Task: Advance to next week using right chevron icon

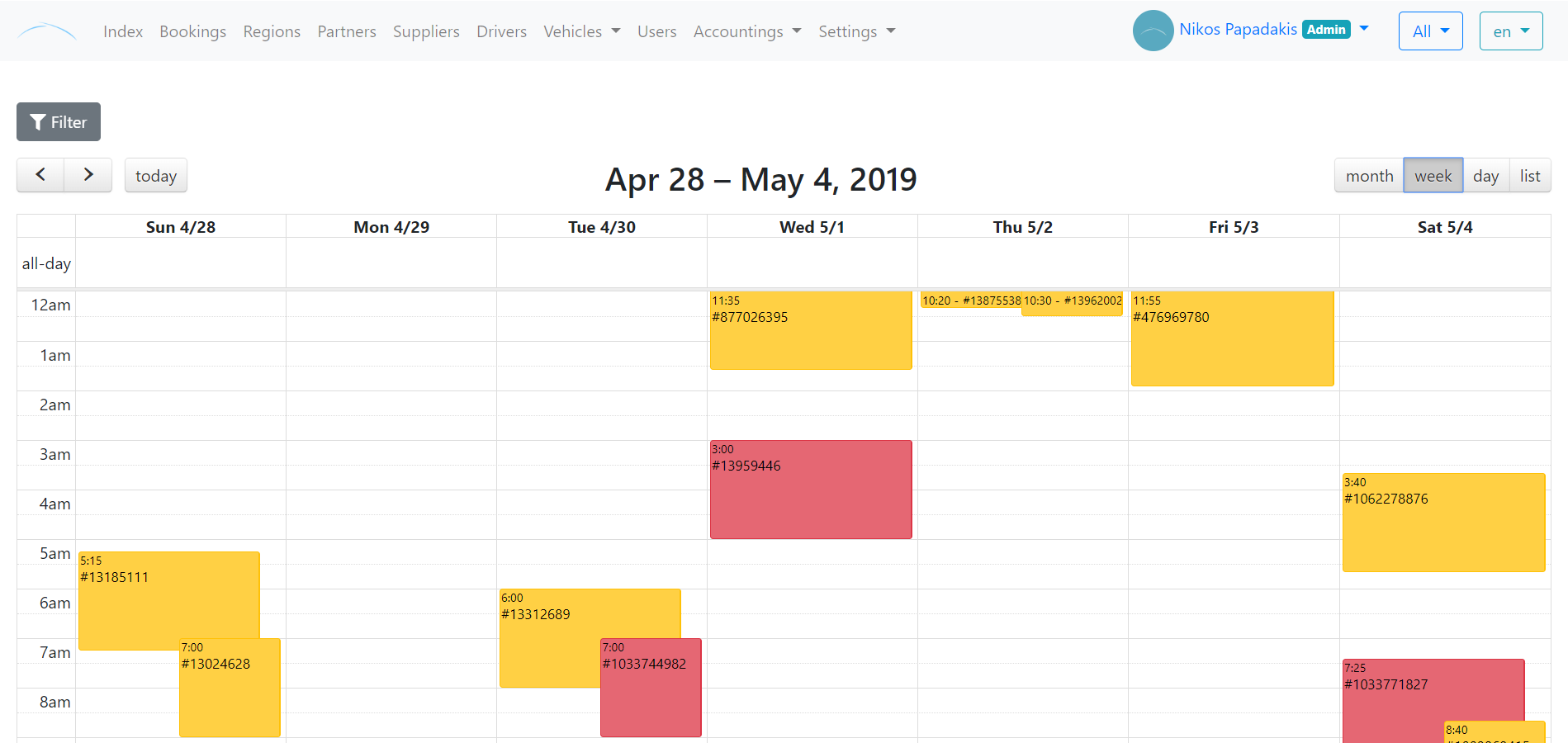Action: tap(88, 175)
